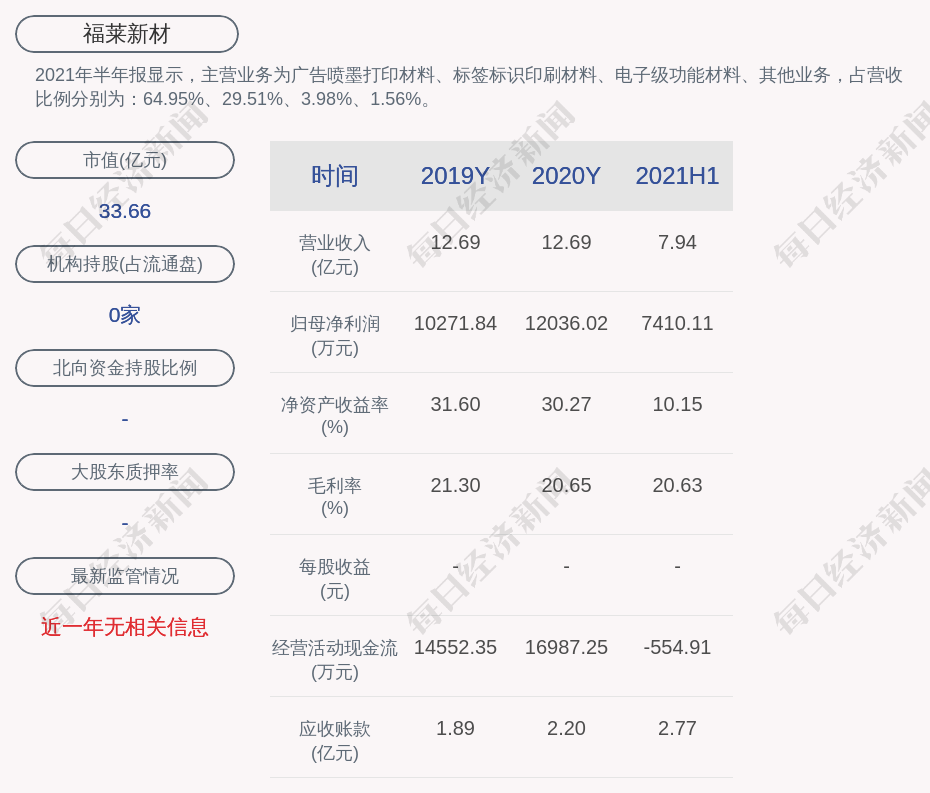
Task: Click the receivables value 1.89
Action: coord(455,728)
